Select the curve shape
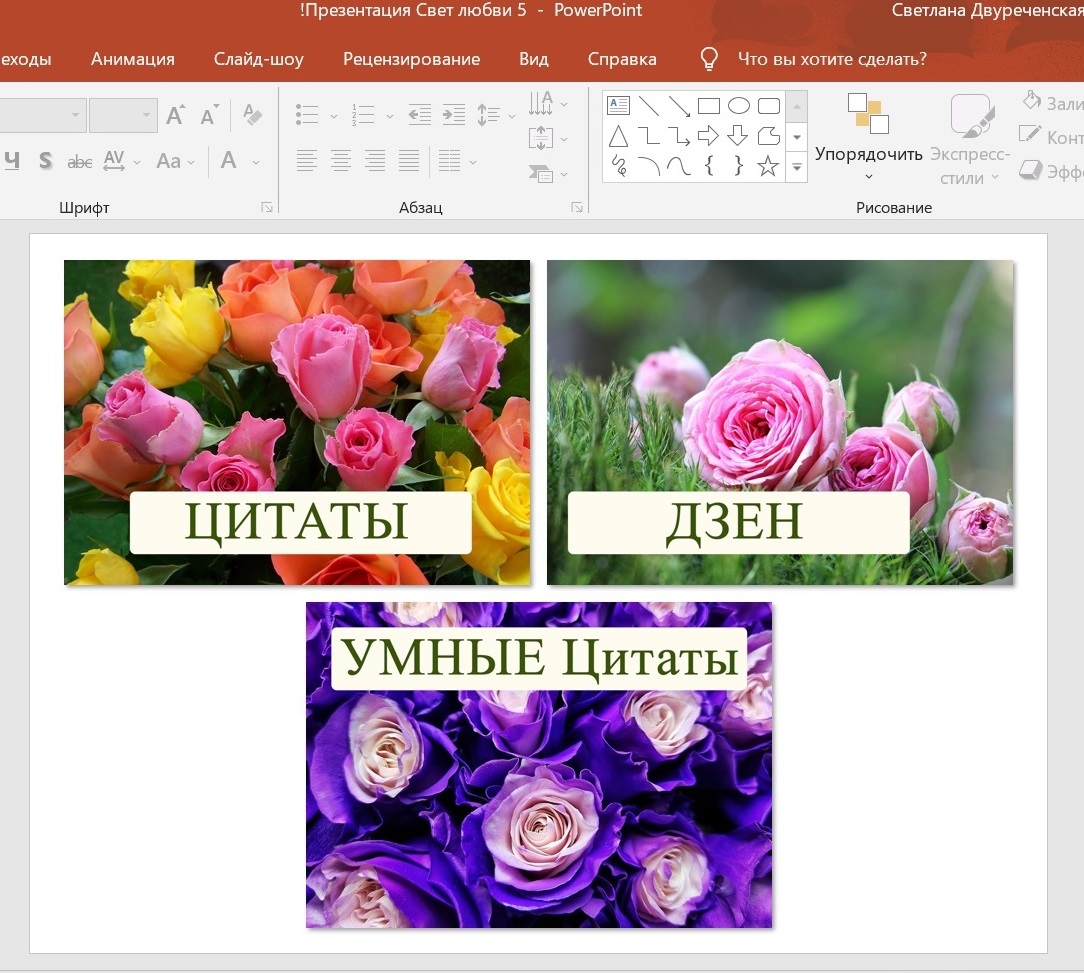The height and width of the screenshot is (973, 1084). (679, 166)
